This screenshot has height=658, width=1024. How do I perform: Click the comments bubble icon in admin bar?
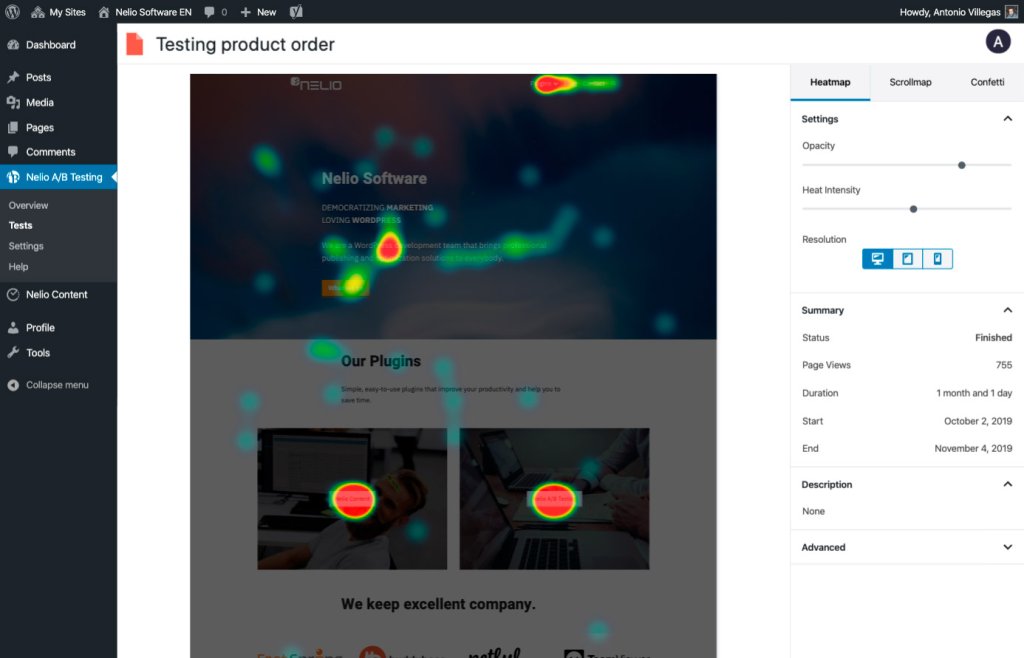coord(209,12)
